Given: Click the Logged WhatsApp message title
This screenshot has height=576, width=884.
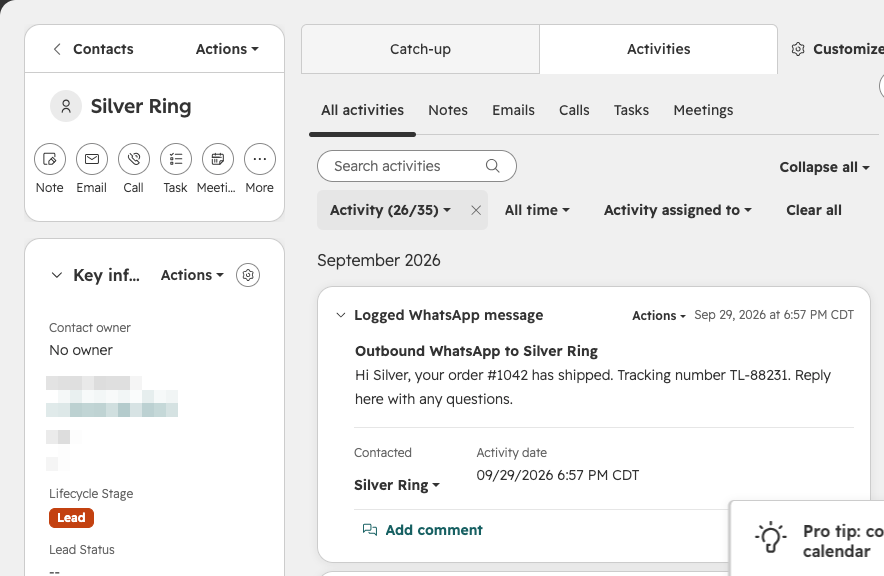Looking at the screenshot, I should click(x=449, y=315).
